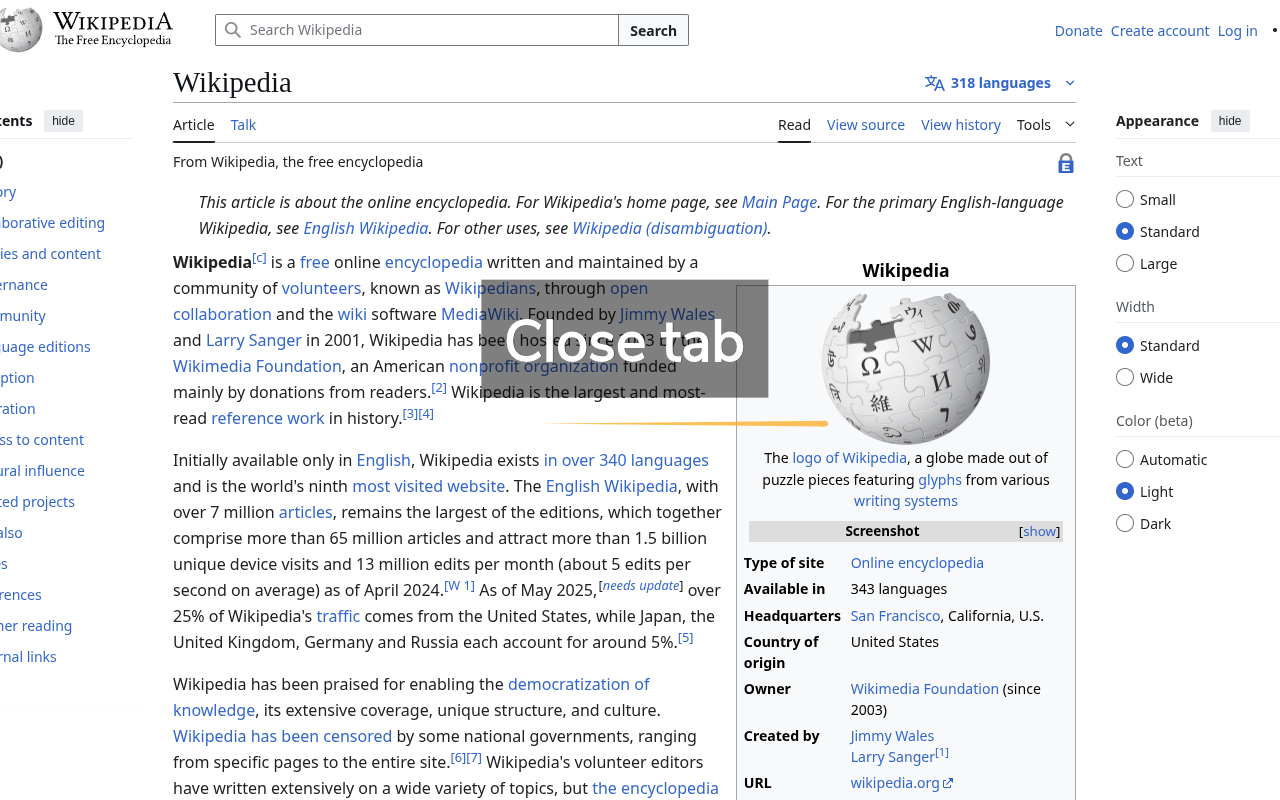This screenshot has height=800, width=1280.
Task: Enable the Wide width setting
Action: point(1124,377)
